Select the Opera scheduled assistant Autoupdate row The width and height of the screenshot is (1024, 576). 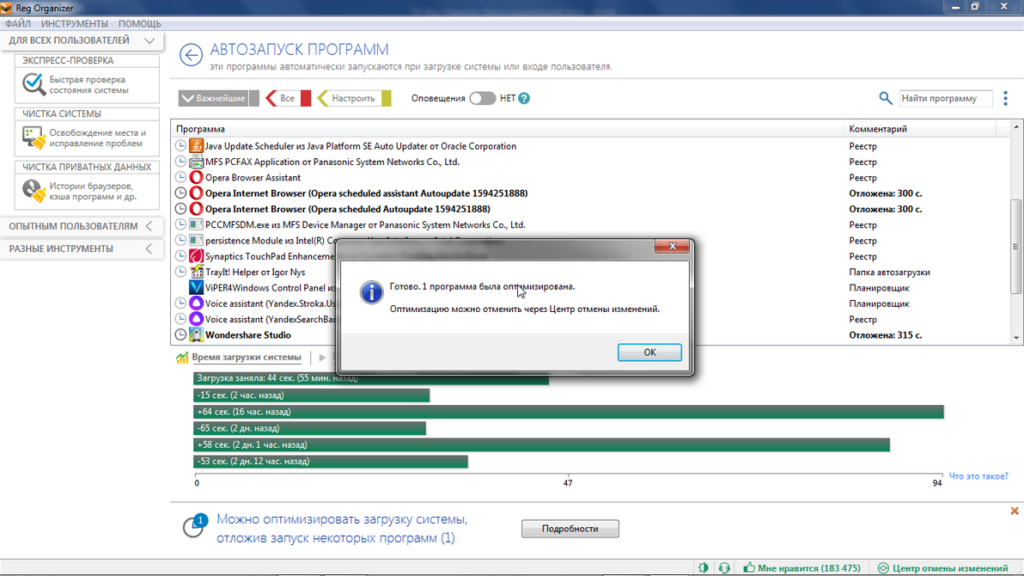click(591, 193)
